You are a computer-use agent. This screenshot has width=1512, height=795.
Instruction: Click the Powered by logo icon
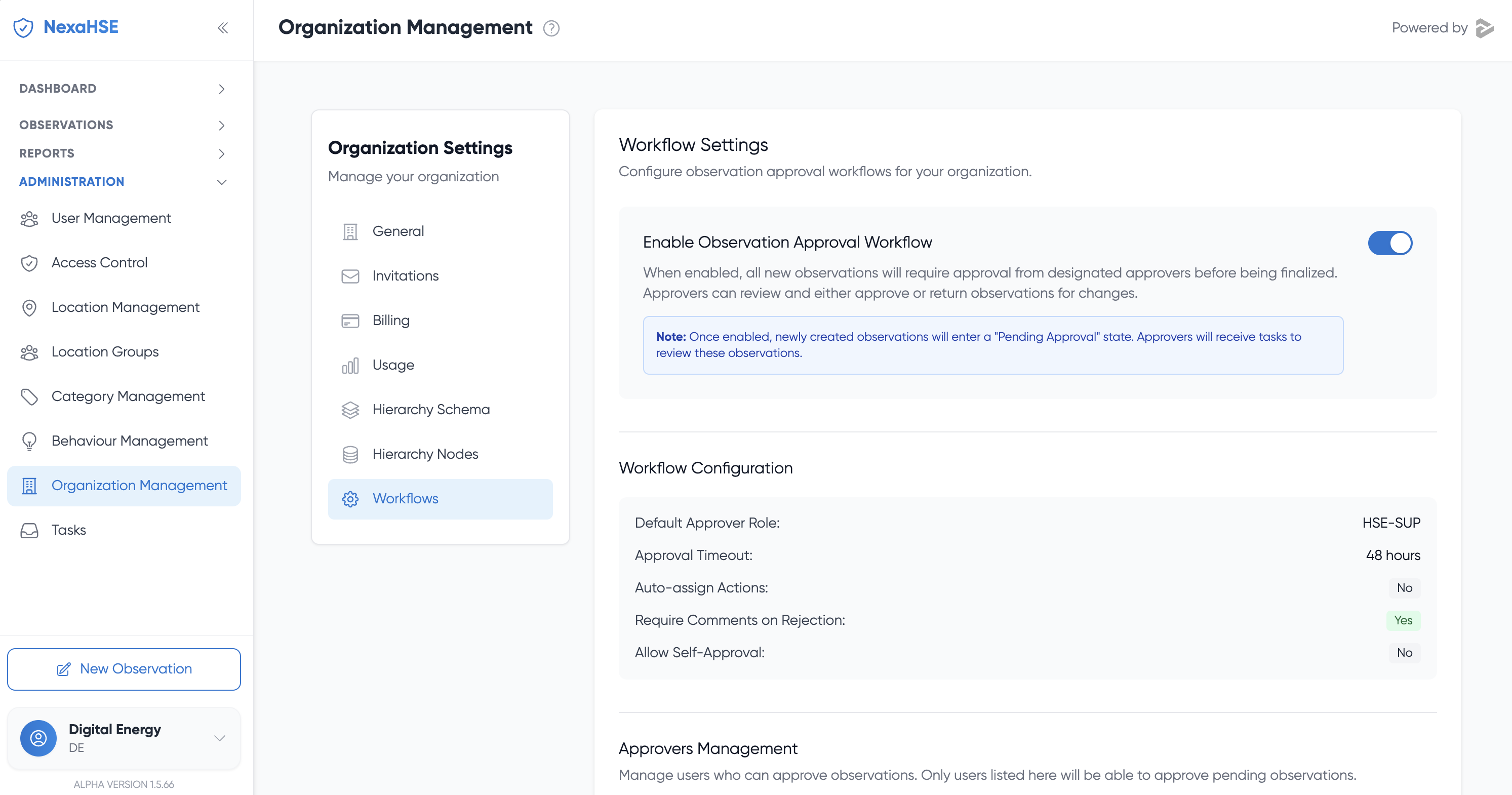(x=1485, y=27)
